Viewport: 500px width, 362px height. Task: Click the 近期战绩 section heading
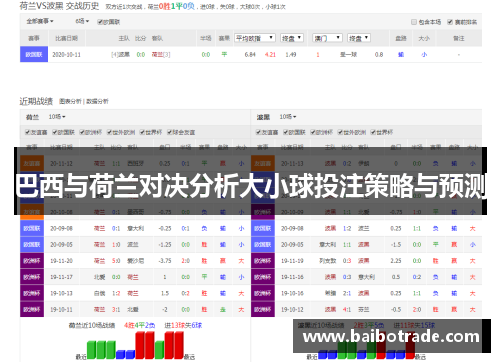36,101
